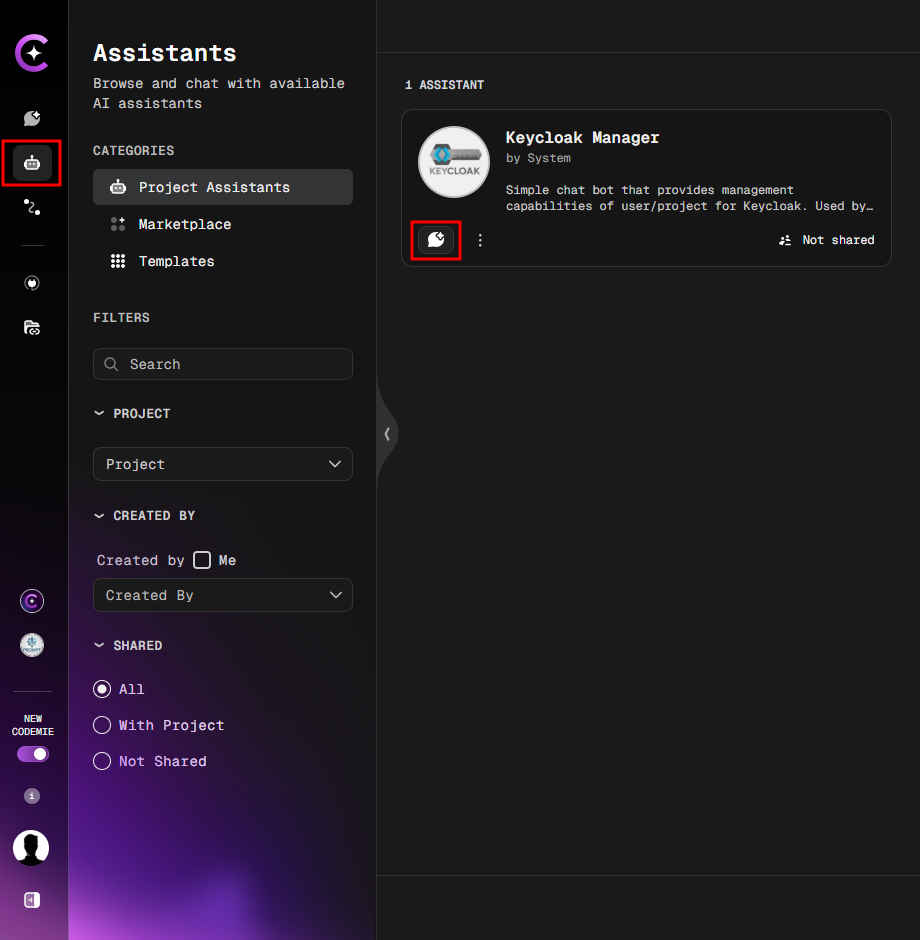The image size is (920, 940).
Task: Open Keycloak Manager assistant options menu
Action: 479,240
